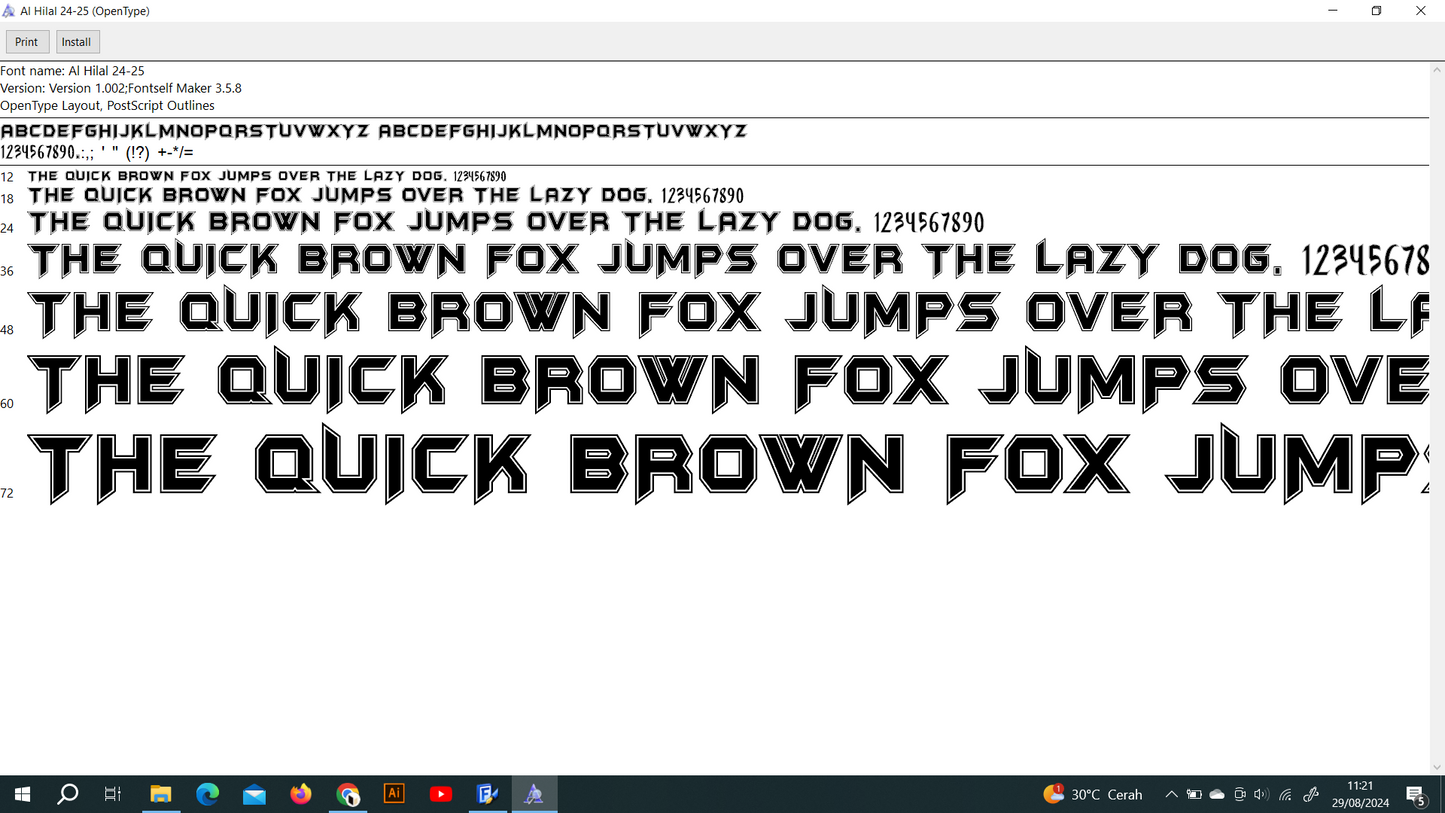The width and height of the screenshot is (1445, 813).
Task: Click the clock showing 11:21
Action: click(1360, 794)
